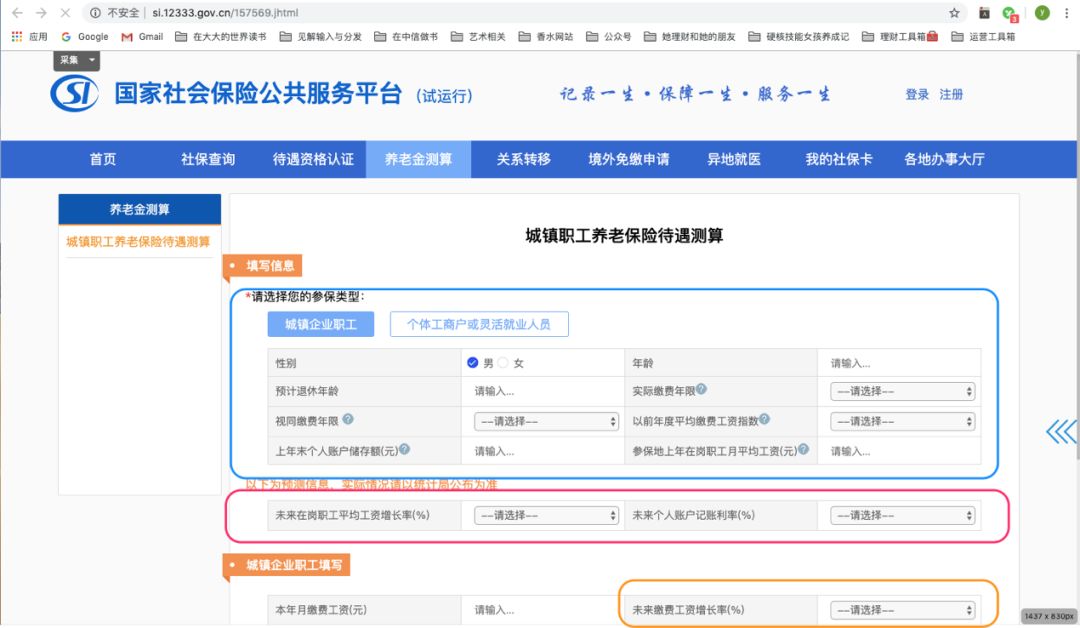This screenshot has height=628, width=1080.
Task: Open the 香水网站 bookmark folder
Action: tap(546, 36)
